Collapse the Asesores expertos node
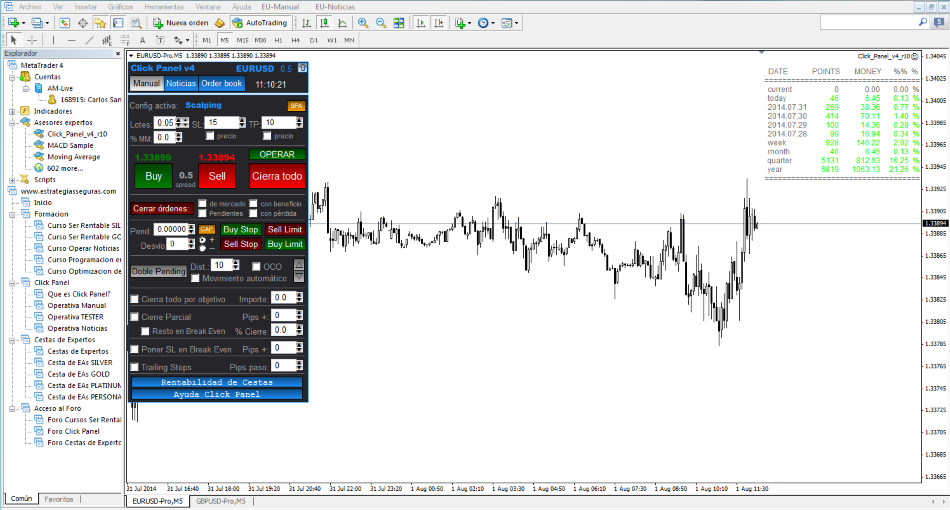Viewport: 950px width, 510px height. coord(12,123)
